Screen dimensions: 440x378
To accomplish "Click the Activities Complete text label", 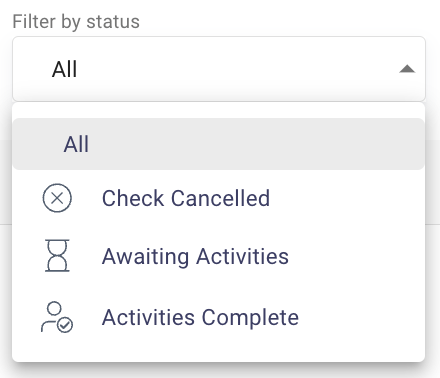I will tap(200, 317).
